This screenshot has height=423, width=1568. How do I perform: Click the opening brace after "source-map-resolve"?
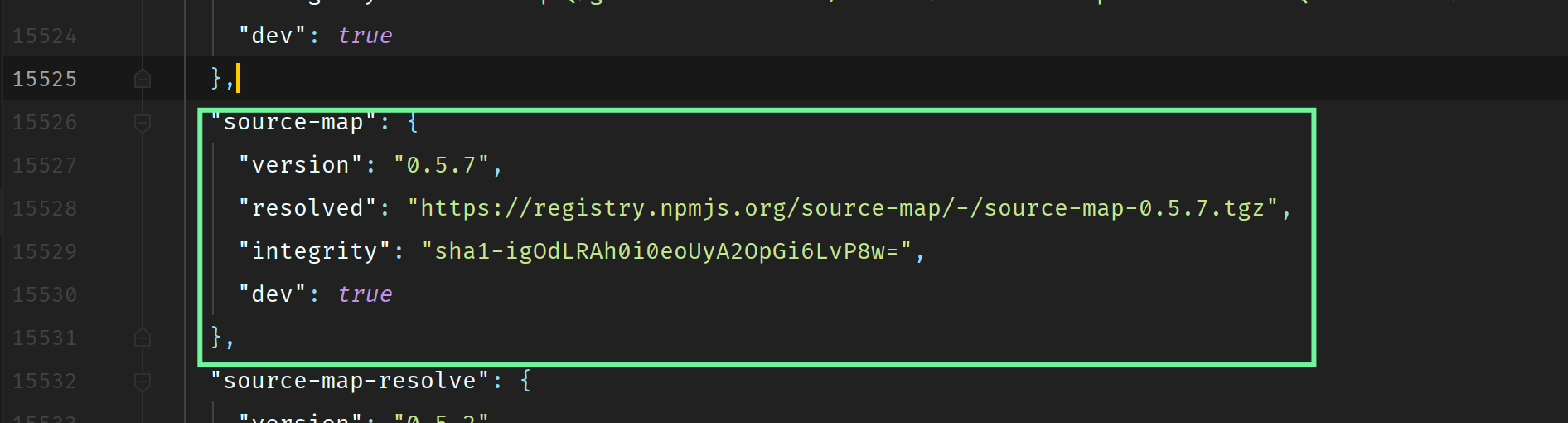(x=525, y=382)
